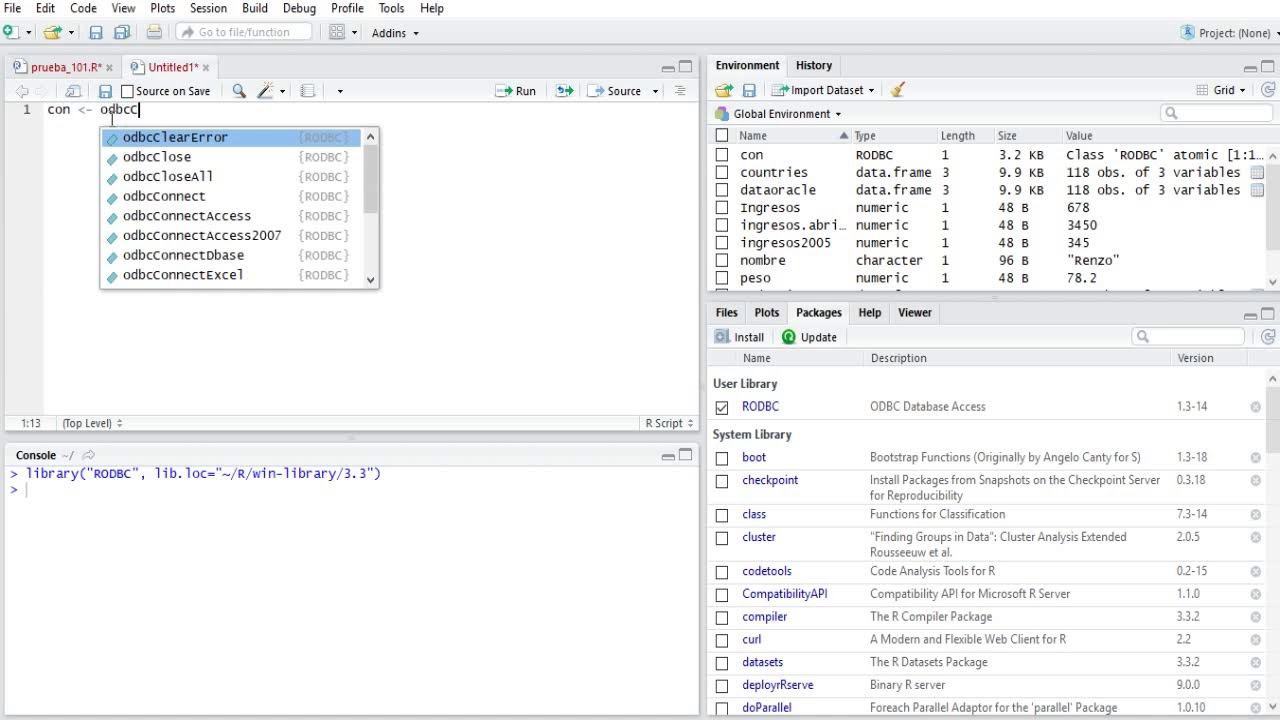
Task: Open the Grid view mode dropdown
Action: point(1221,90)
